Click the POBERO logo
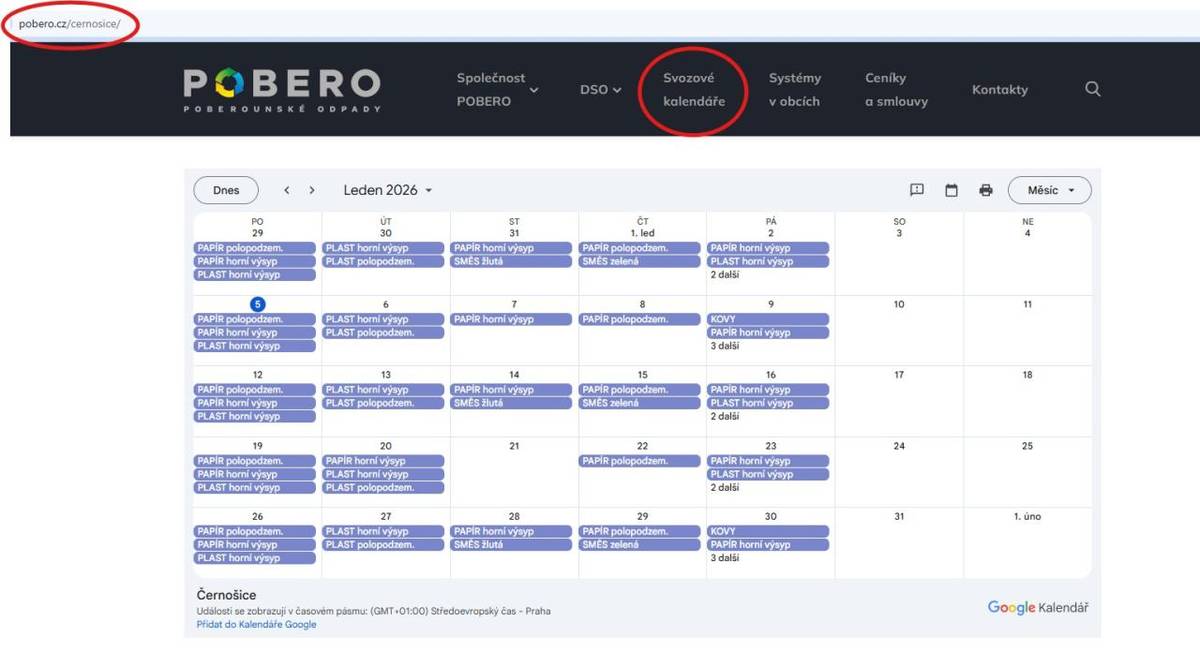This screenshot has width=1200, height=666. pyautogui.click(x=282, y=88)
